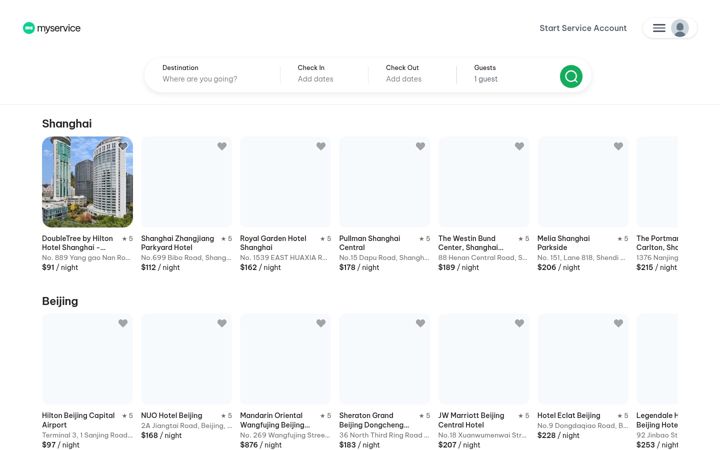Click the myservice logo
The height and width of the screenshot is (450, 720).
(x=52, y=28)
